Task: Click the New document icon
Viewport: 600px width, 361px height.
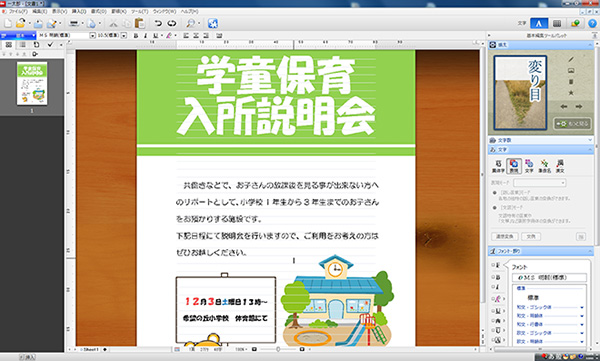Action: [8, 23]
